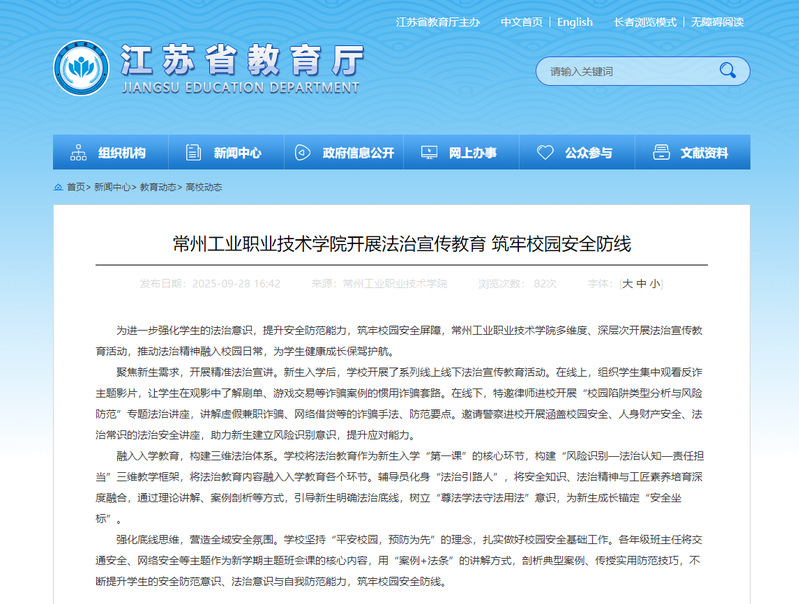This screenshot has height=604, width=799.
Task: Open the 公众参与 menu tab
Action: [x=588, y=153]
